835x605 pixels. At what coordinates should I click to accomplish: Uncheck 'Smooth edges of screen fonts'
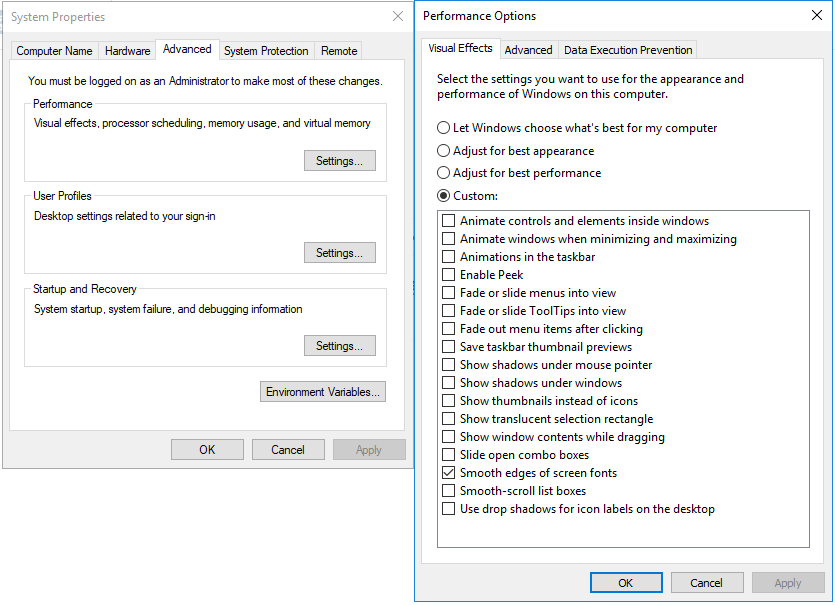[449, 473]
